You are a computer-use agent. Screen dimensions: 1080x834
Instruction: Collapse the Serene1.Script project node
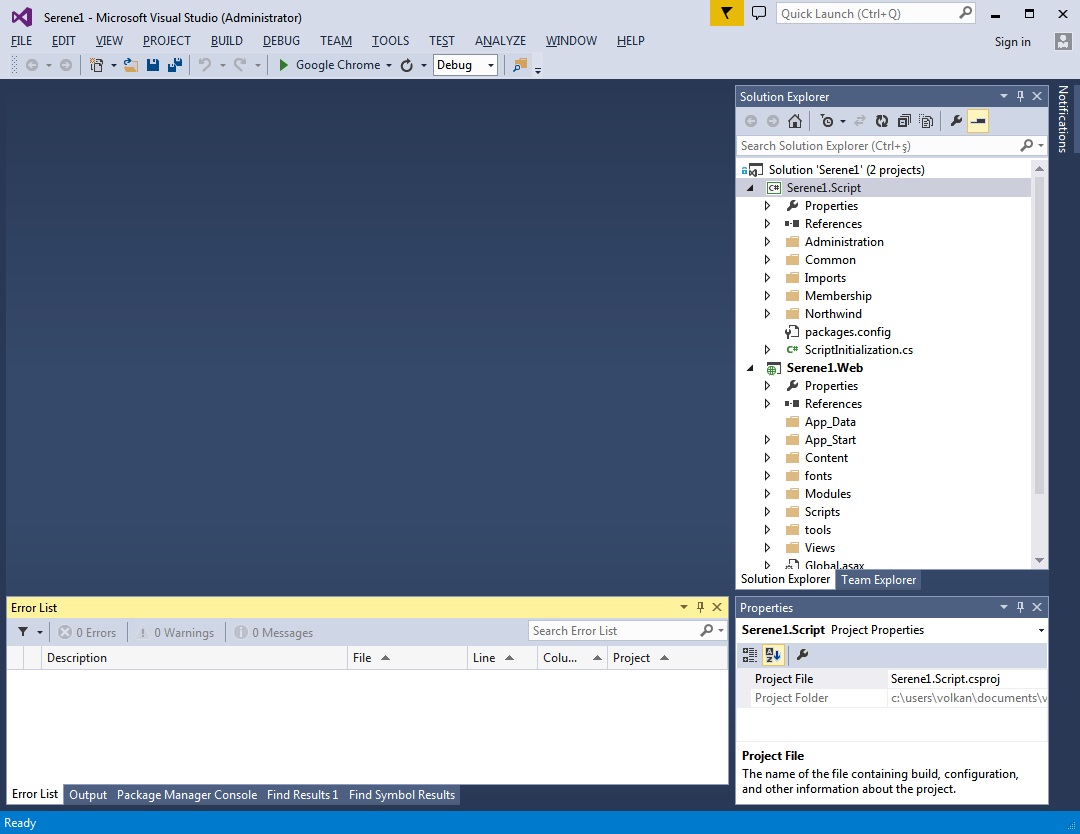(x=750, y=188)
